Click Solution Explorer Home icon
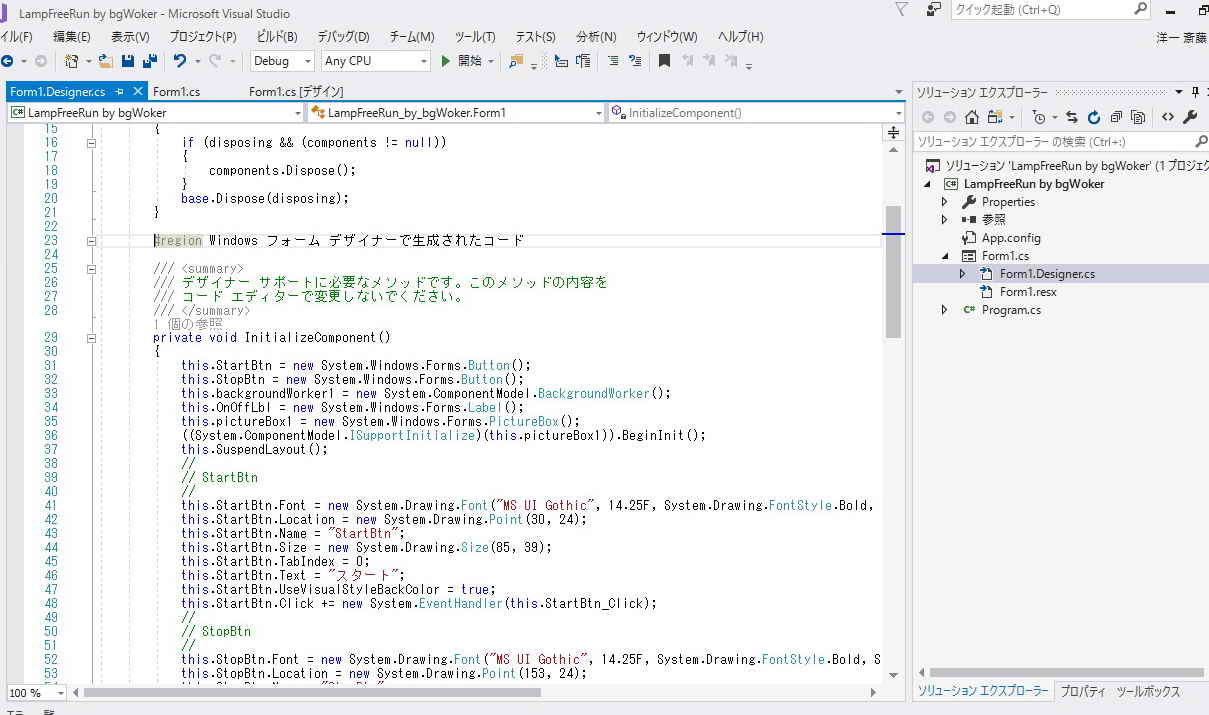 pos(971,117)
